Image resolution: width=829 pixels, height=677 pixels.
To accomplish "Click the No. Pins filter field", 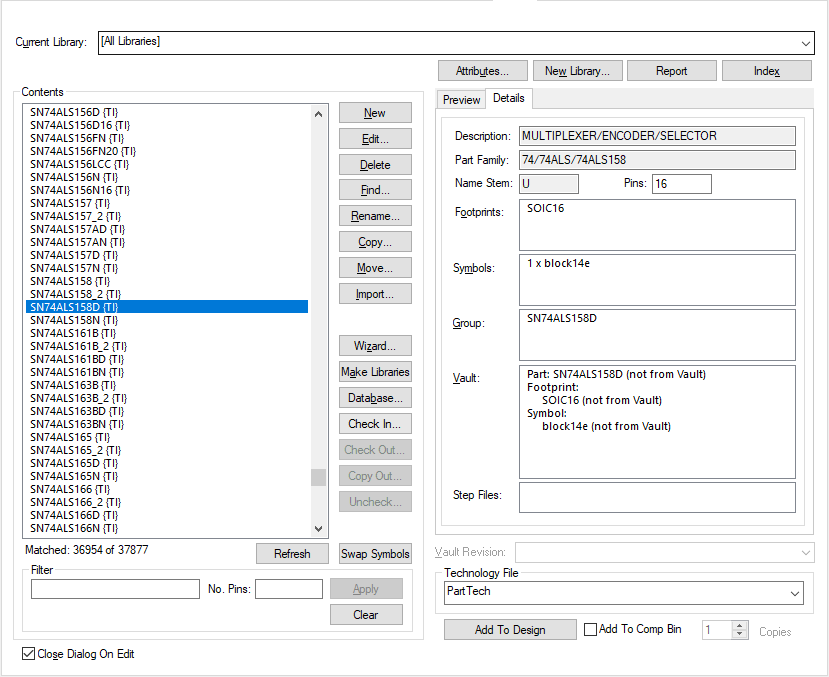I will (x=288, y=589).
